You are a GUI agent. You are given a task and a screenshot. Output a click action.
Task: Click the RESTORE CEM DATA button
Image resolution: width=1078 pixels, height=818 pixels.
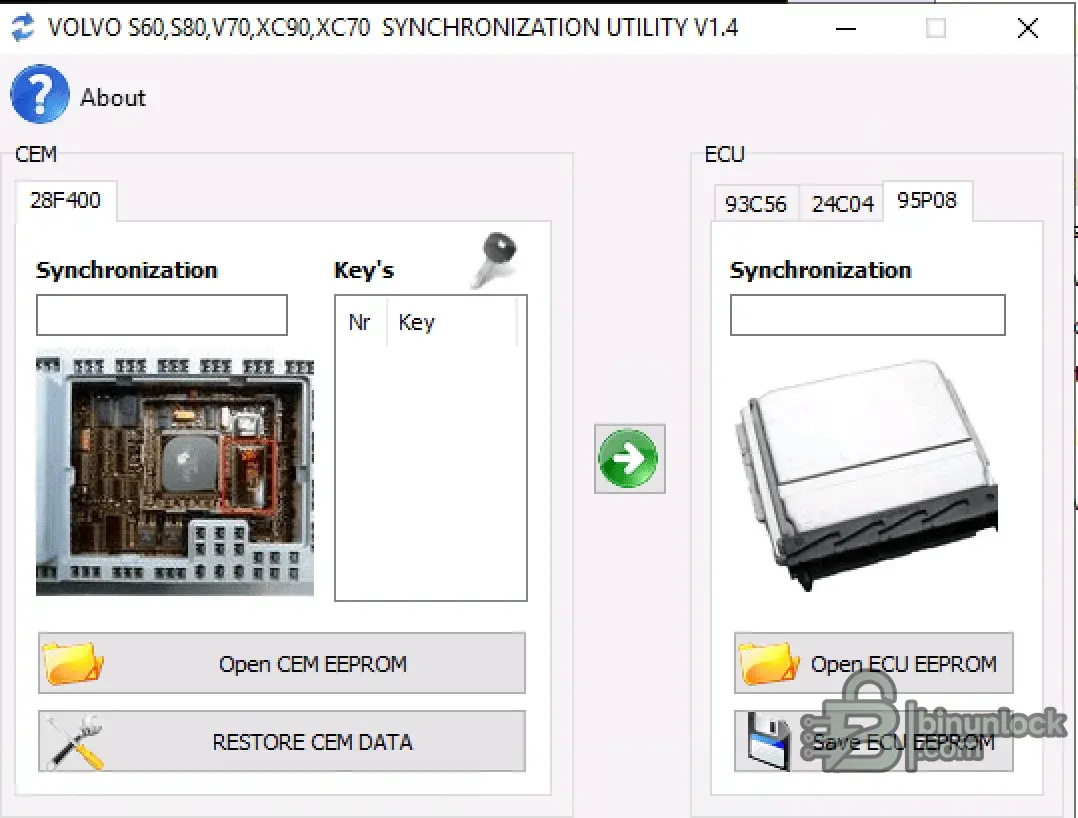282,742
